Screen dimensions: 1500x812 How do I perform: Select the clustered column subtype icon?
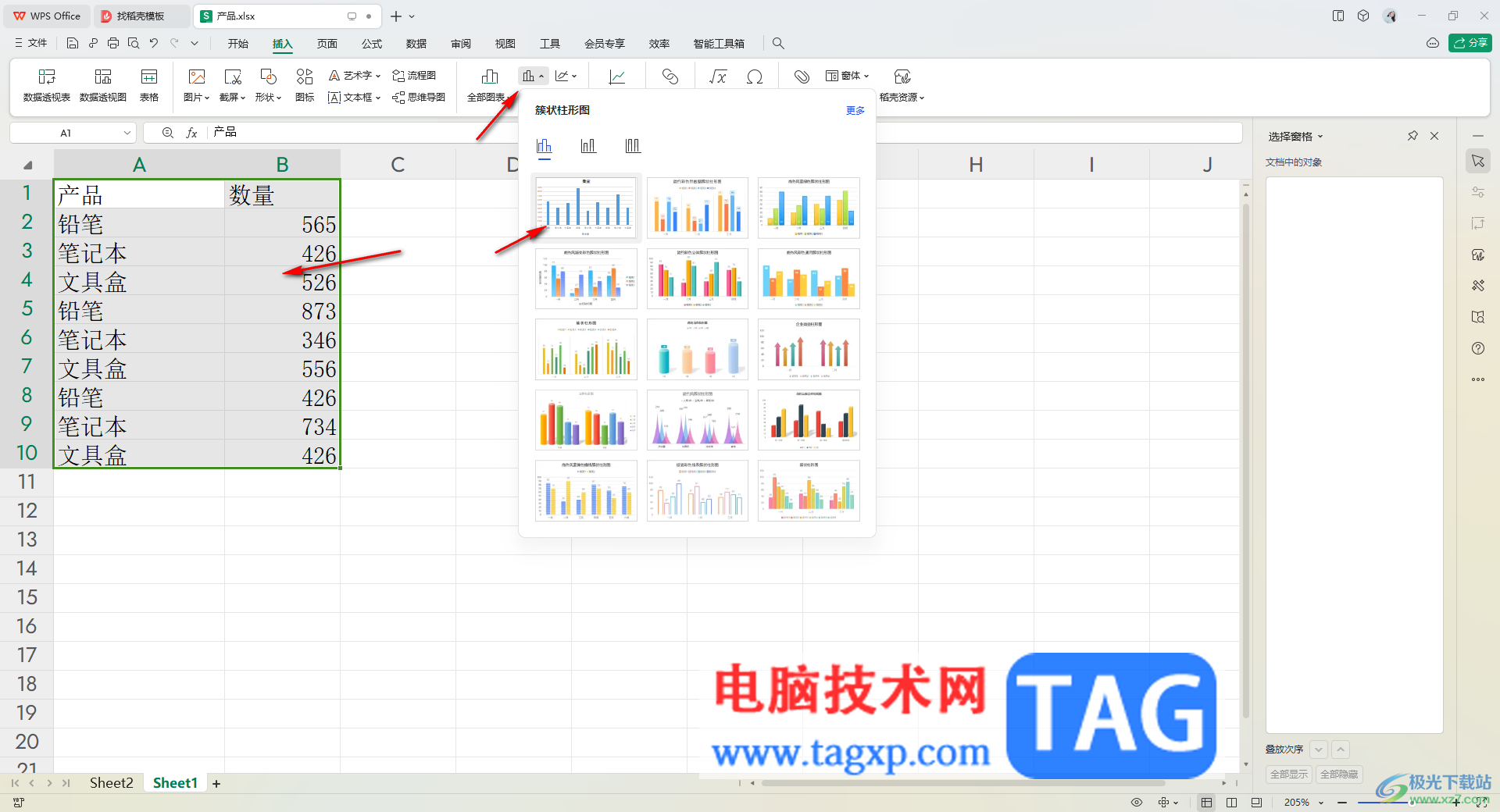(x=545, y=146)
